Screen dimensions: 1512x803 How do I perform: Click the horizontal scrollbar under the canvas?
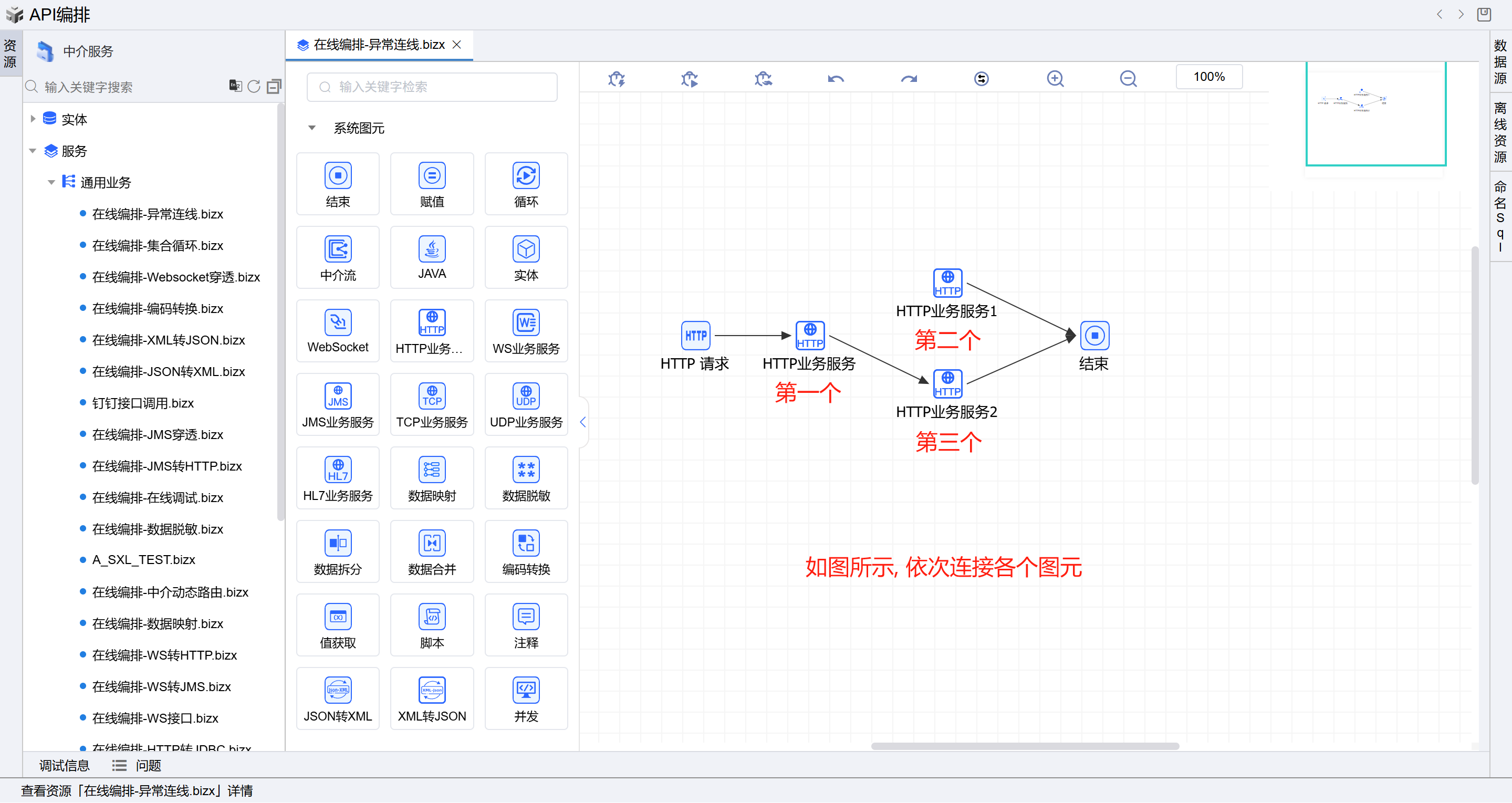(1024, 746)
